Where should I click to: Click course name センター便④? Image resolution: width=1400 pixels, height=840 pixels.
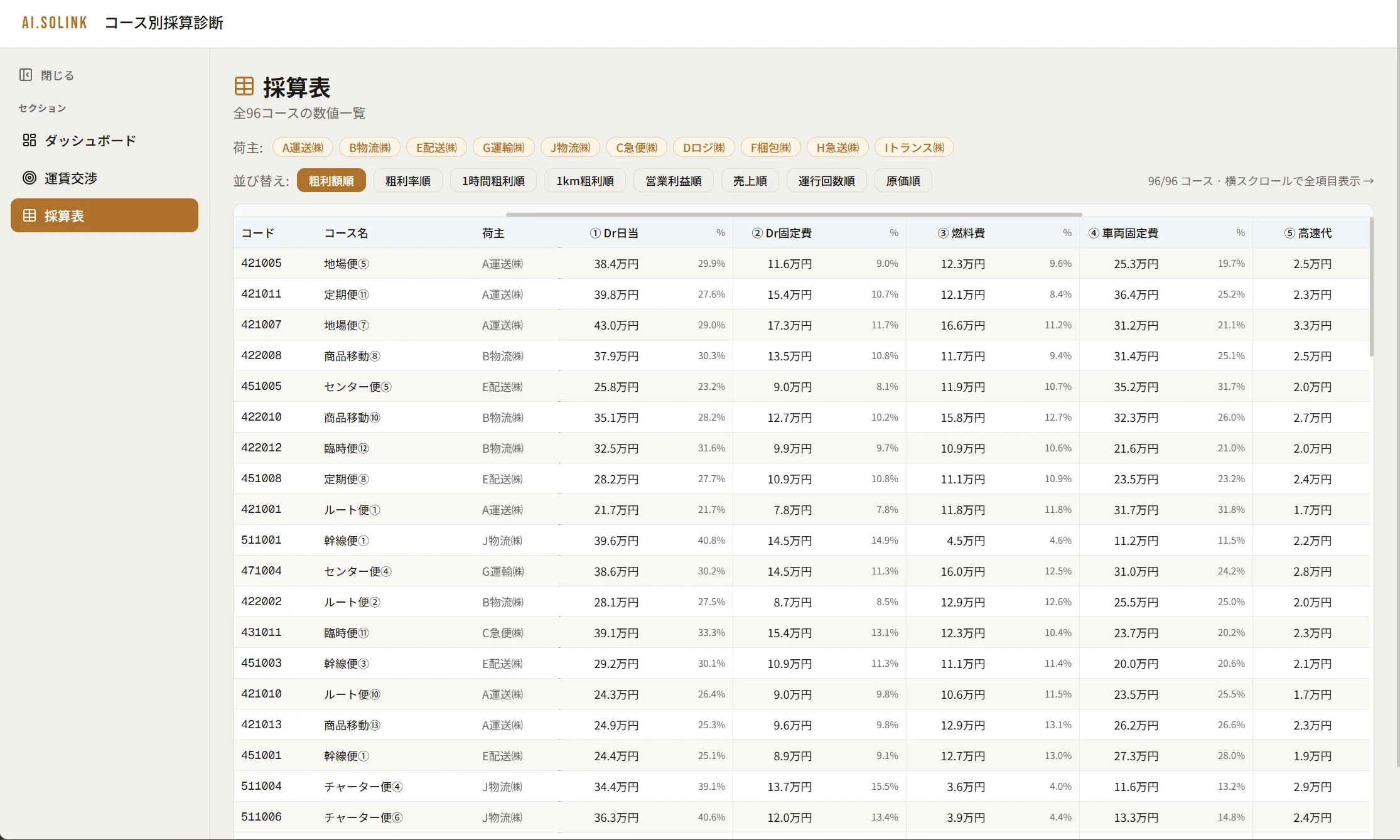[358, 571]
